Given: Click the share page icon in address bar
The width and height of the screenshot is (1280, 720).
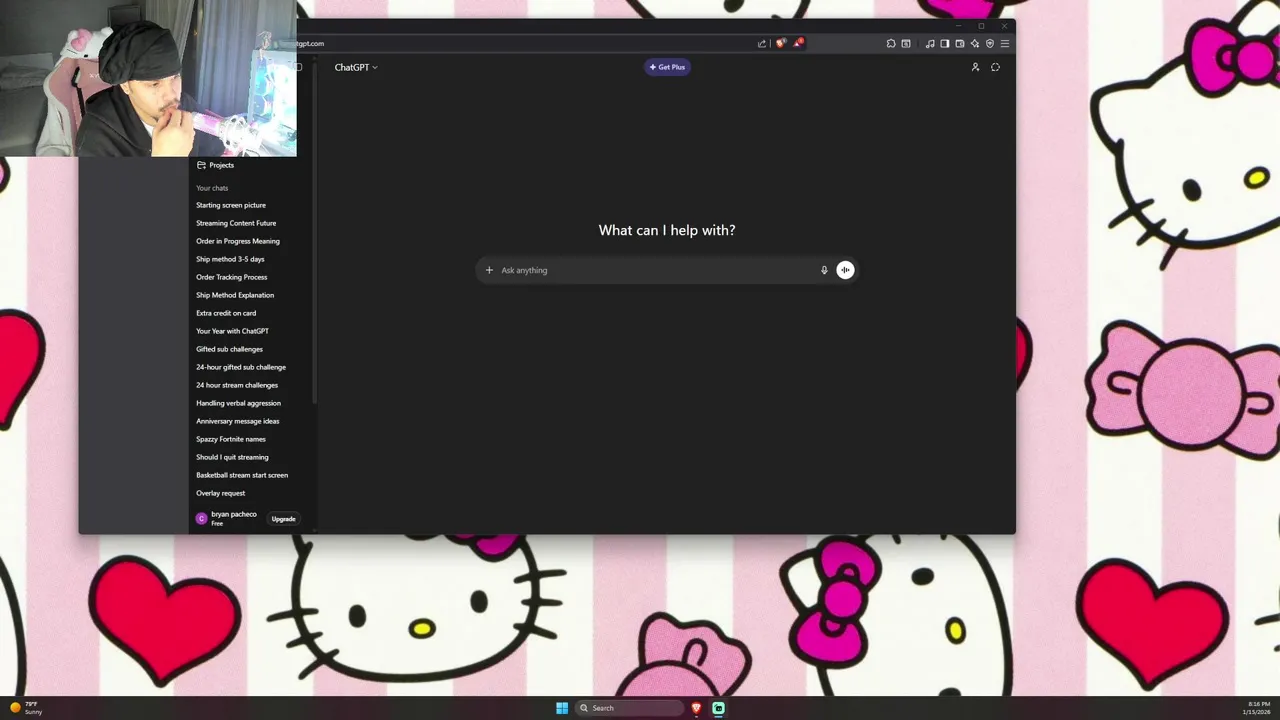Looking at the screenshot, I should [762, 43].
